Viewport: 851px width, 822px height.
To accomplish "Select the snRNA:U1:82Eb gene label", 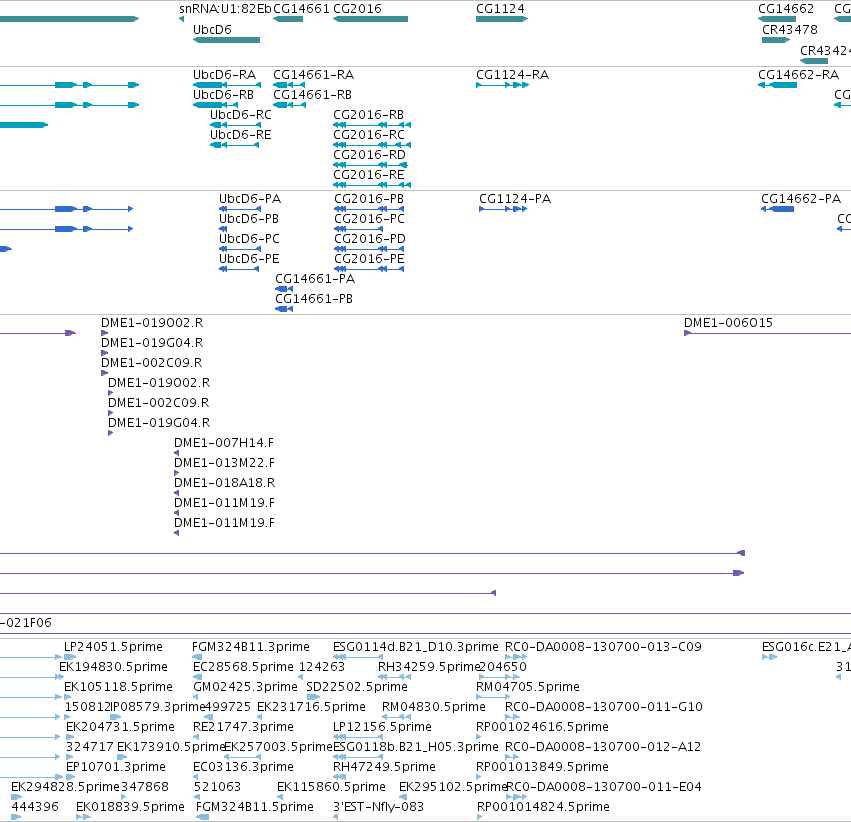I will point(225,9).
